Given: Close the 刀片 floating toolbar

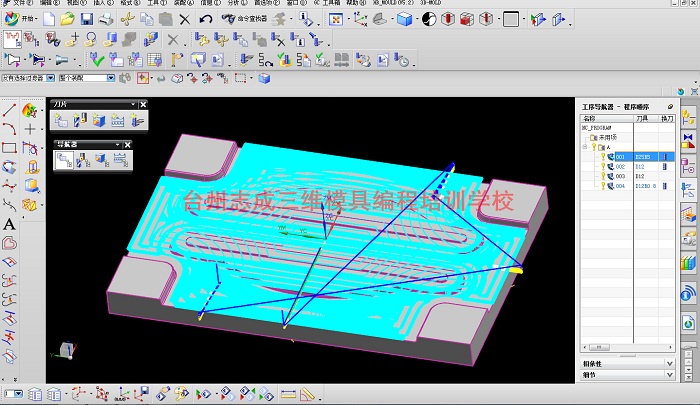Looking at the screenshot, I should point(143,104).
